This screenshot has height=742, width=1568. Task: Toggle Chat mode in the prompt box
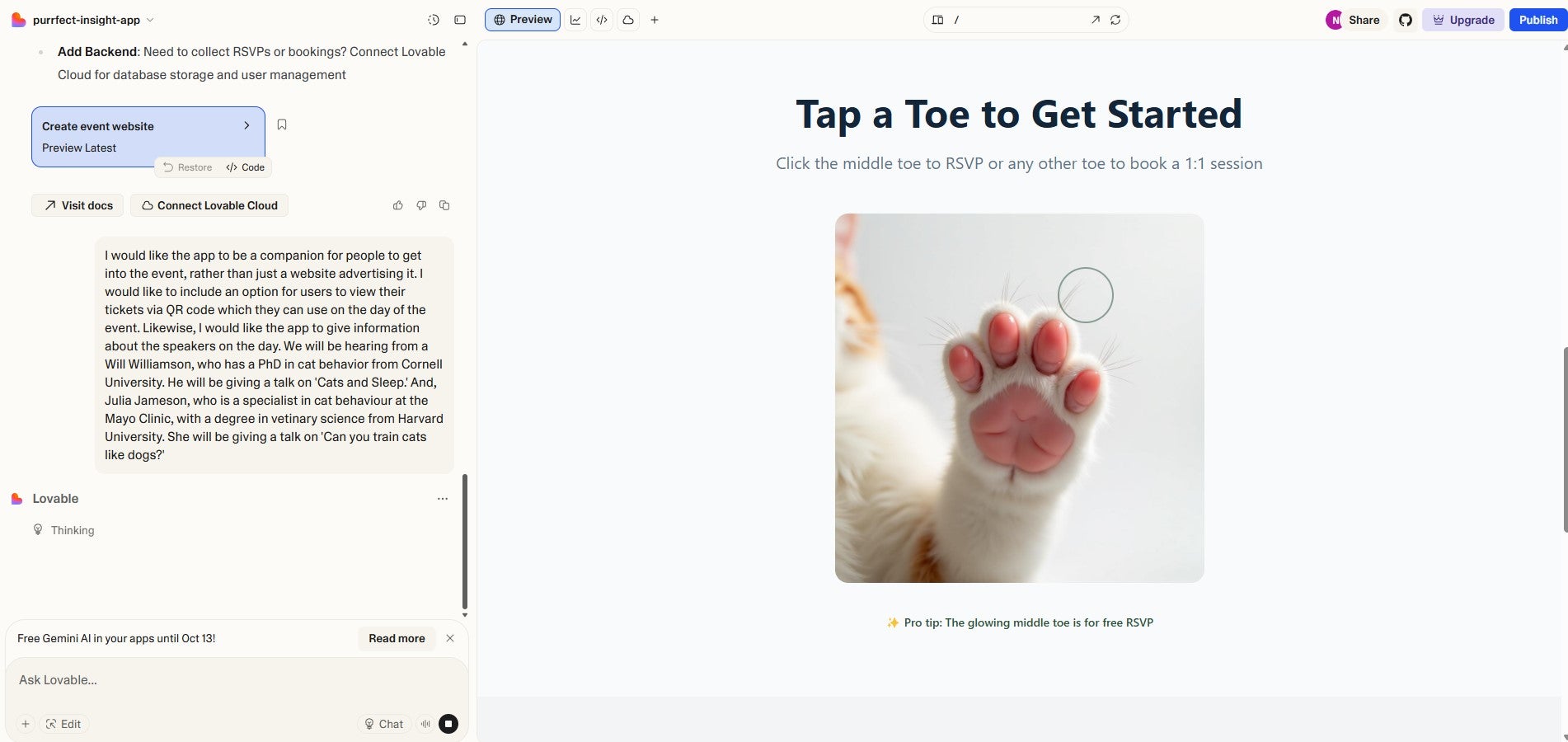pyautogui.click(x=384, y=724)
